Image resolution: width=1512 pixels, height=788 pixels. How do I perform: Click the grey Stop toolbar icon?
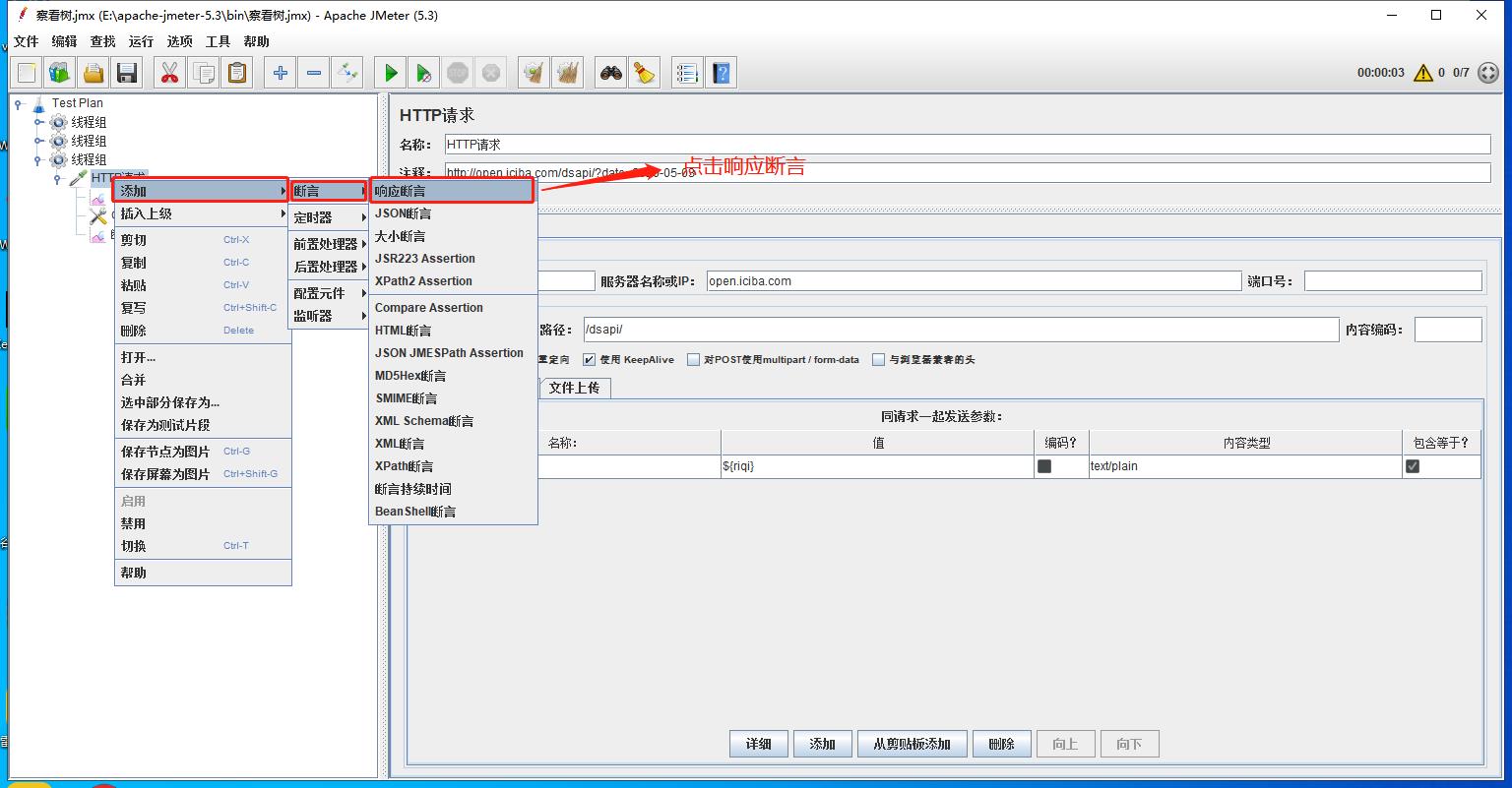point(458,73)
